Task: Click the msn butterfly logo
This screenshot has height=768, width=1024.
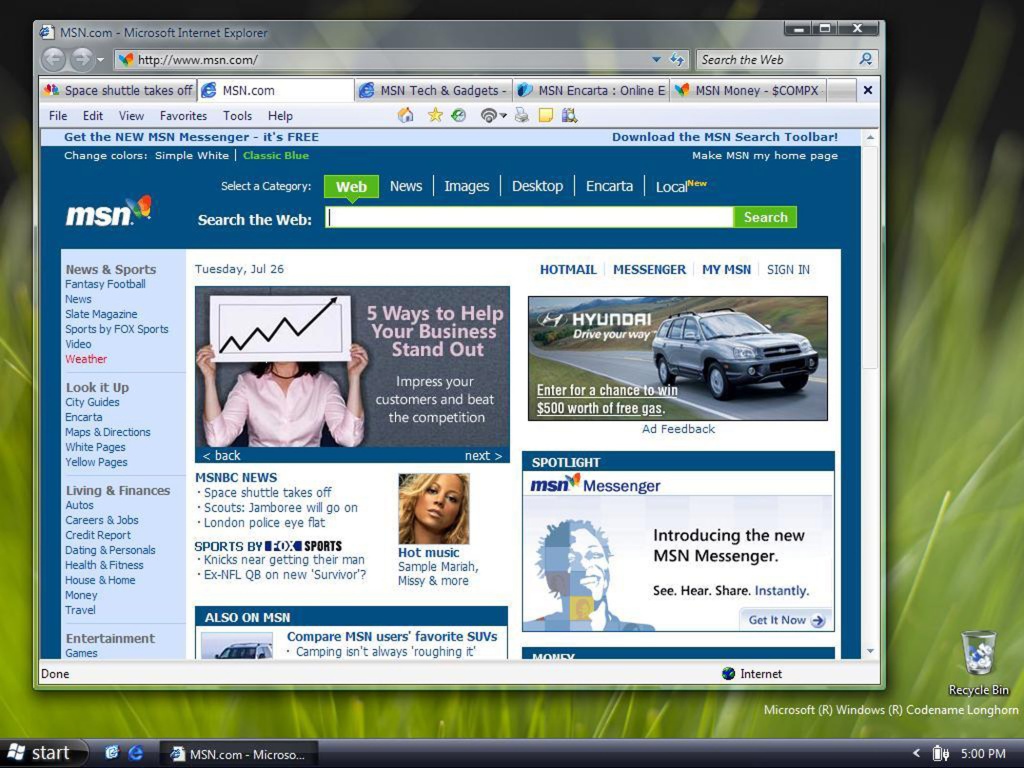Action: tap(108, 212)
